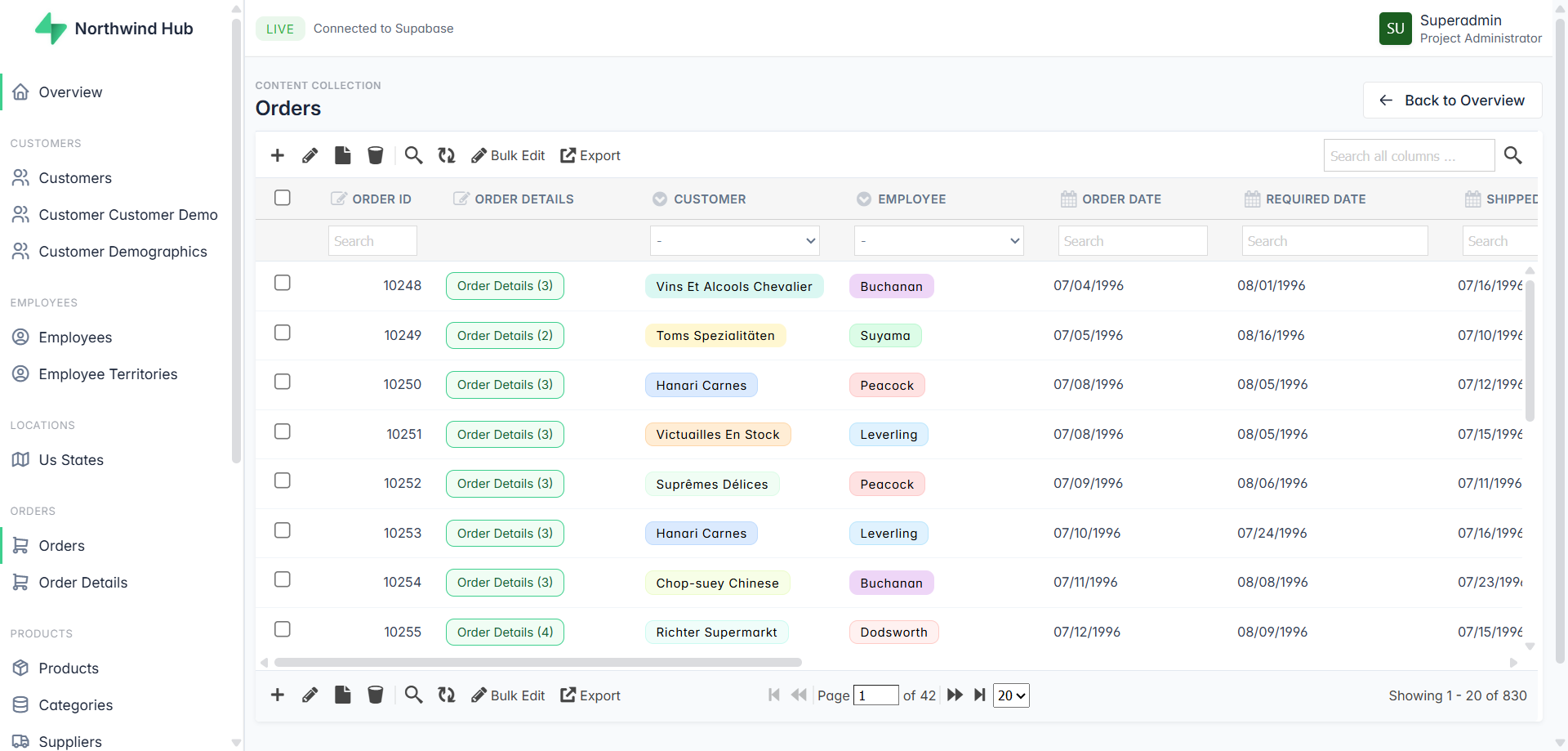Open Customers in the sidebar
Viewport: 1568px width, 751px height.
pyautogui.click(x=75, y=178)
